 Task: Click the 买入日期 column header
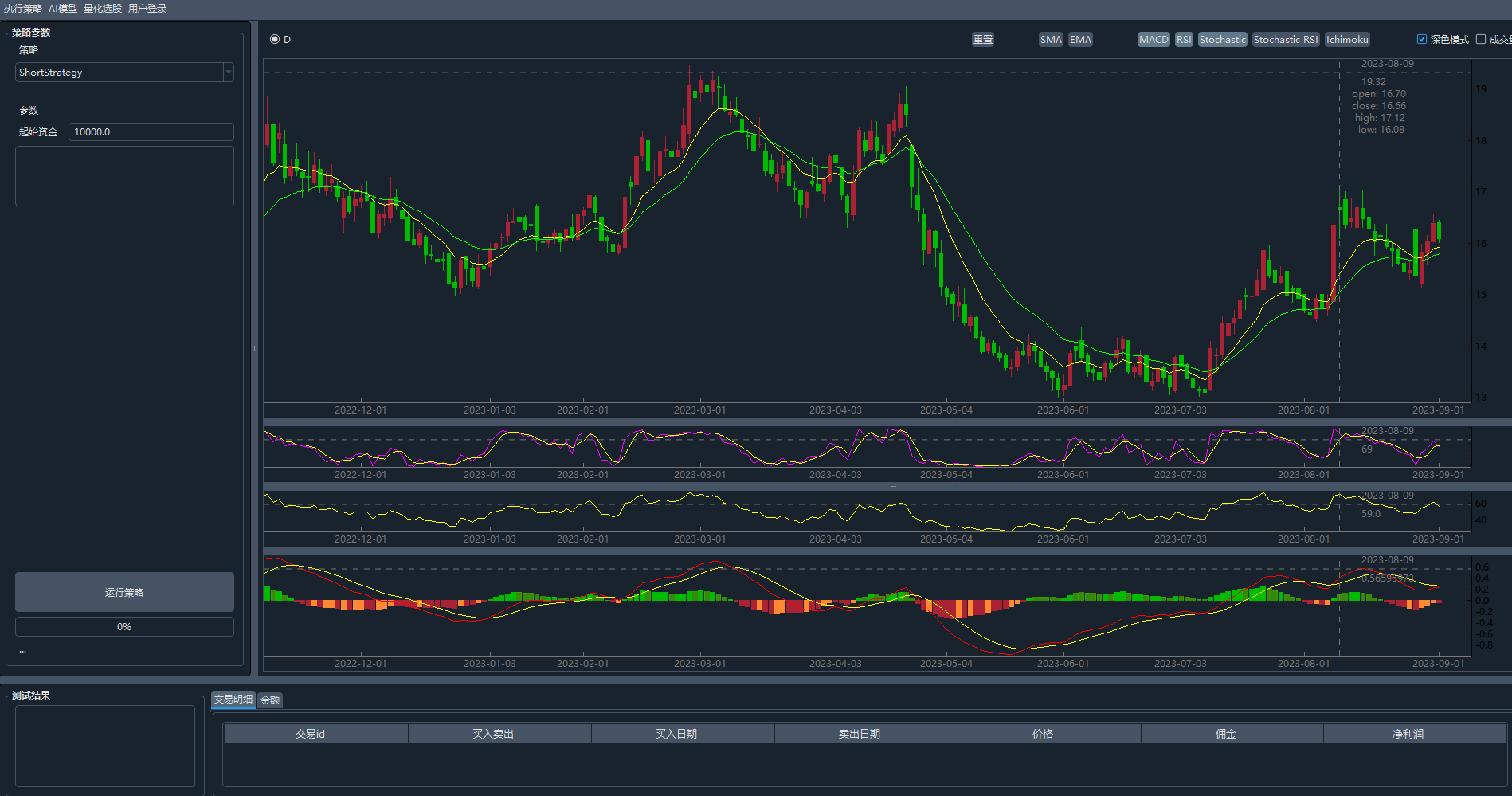[683, 734]
